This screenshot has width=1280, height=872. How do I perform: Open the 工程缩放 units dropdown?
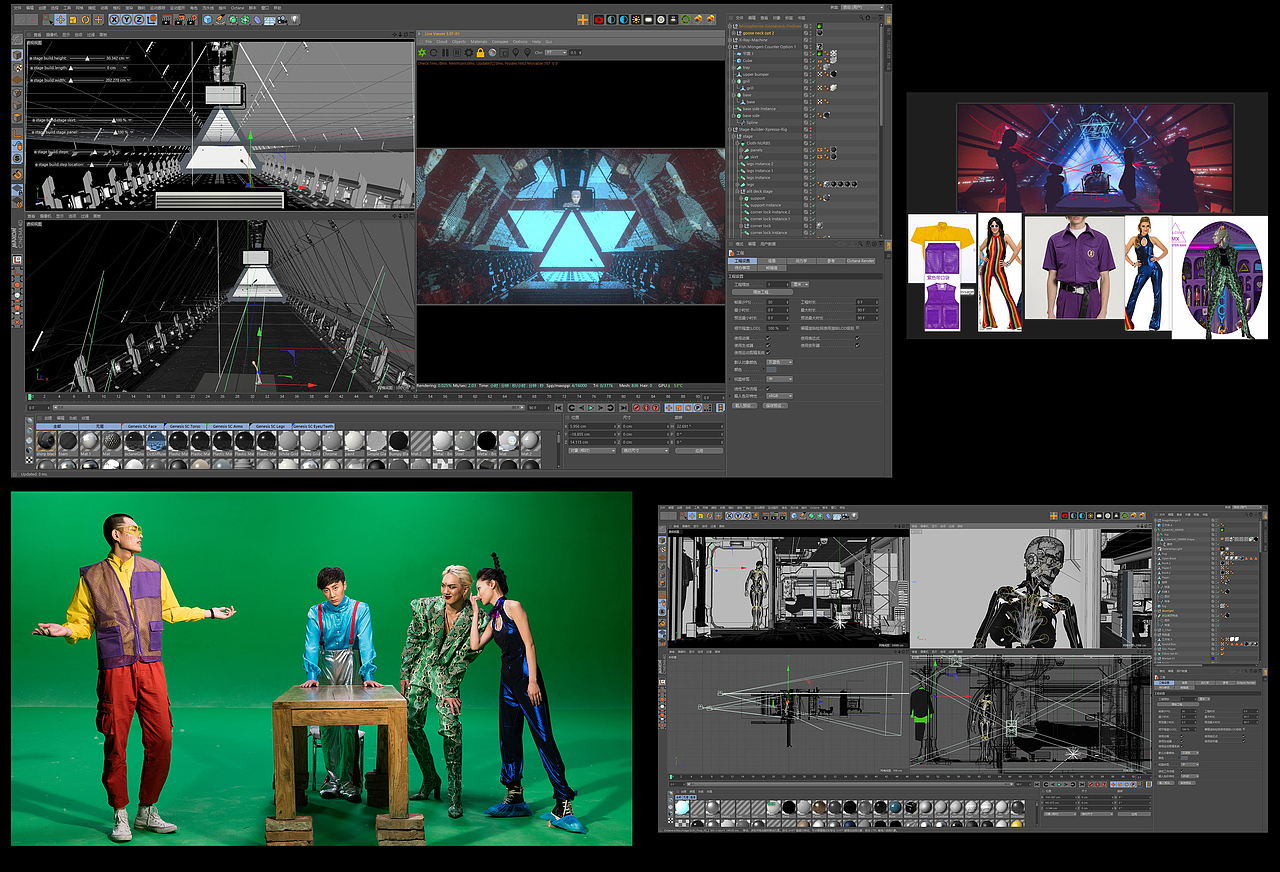tap(800, 284)
